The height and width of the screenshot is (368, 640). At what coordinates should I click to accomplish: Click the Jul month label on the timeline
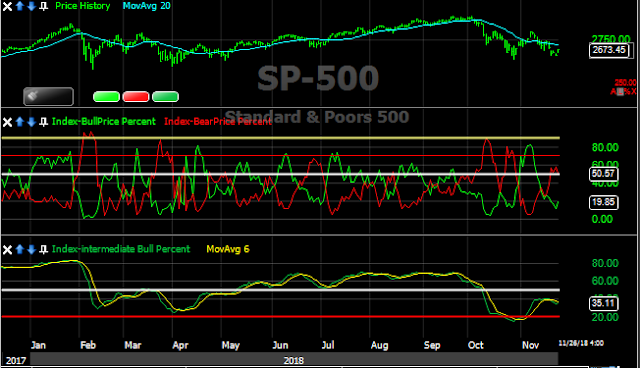tap(328, 346)
